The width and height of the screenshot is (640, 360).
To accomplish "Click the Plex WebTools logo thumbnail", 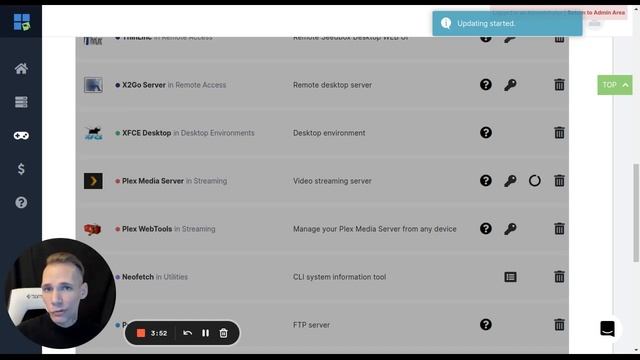I will tap(92, 229).
